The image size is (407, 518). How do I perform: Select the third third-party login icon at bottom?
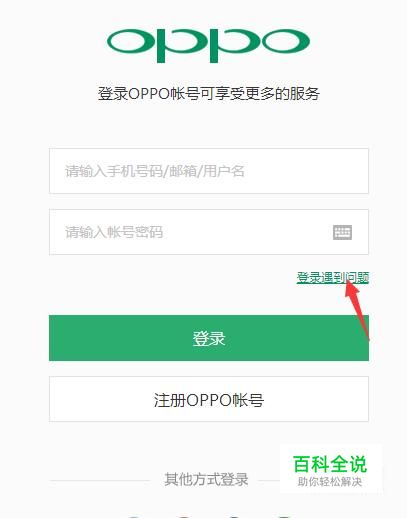click(x=234, y=516)
